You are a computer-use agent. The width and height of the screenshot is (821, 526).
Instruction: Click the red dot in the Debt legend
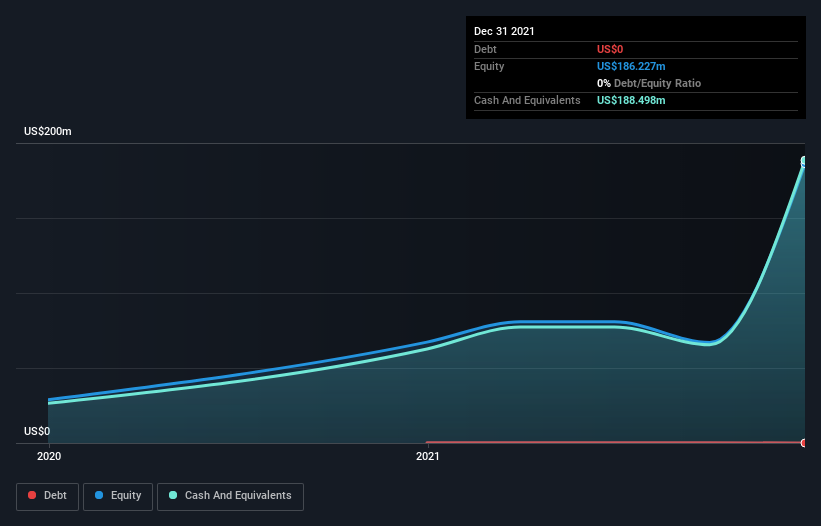click(x=32, y=495)
